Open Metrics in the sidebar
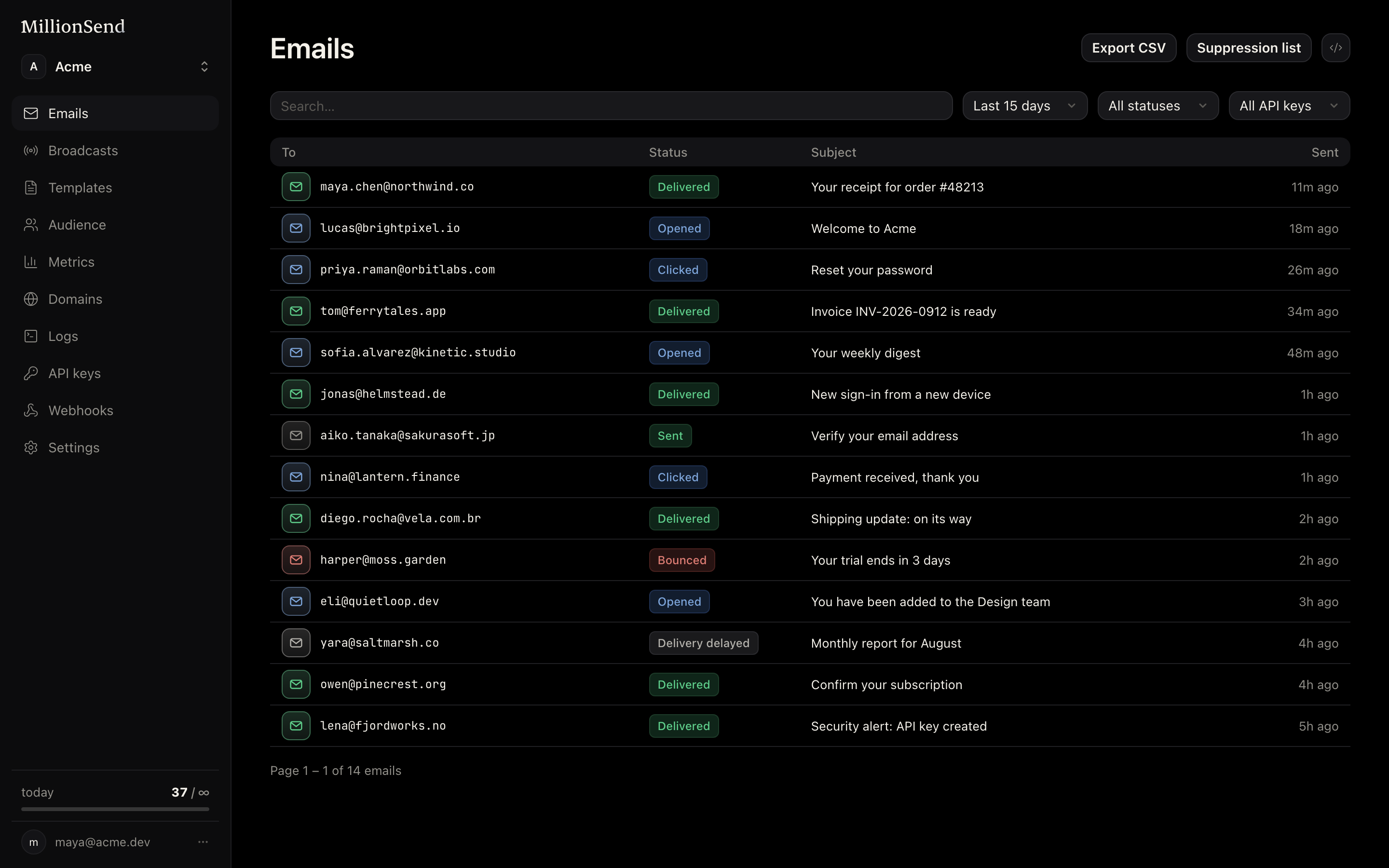Screen dimensions: 1389x868 click(115, 262)
